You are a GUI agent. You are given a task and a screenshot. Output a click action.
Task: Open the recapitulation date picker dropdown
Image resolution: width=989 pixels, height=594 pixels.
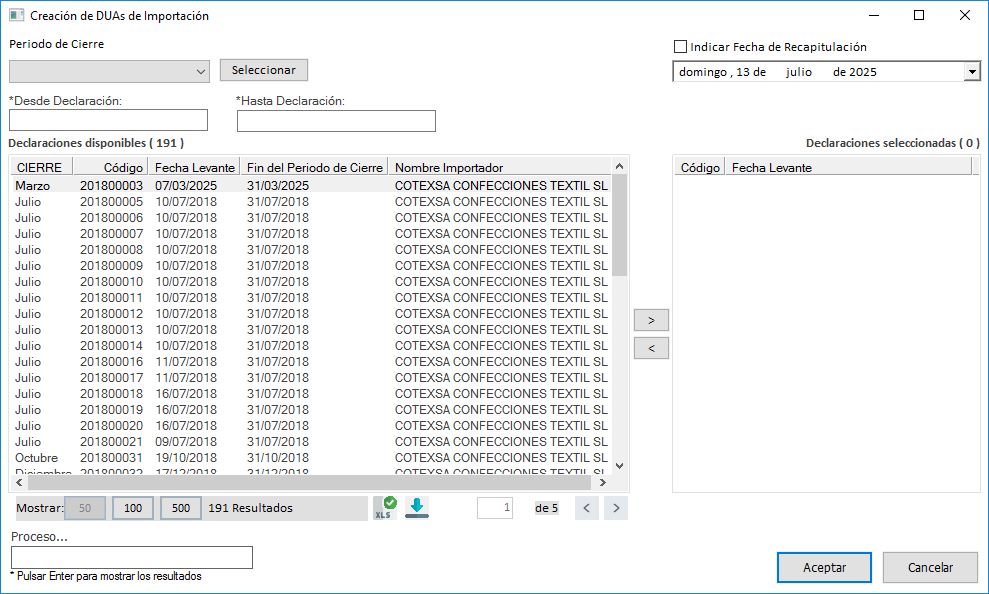[971, 72]
